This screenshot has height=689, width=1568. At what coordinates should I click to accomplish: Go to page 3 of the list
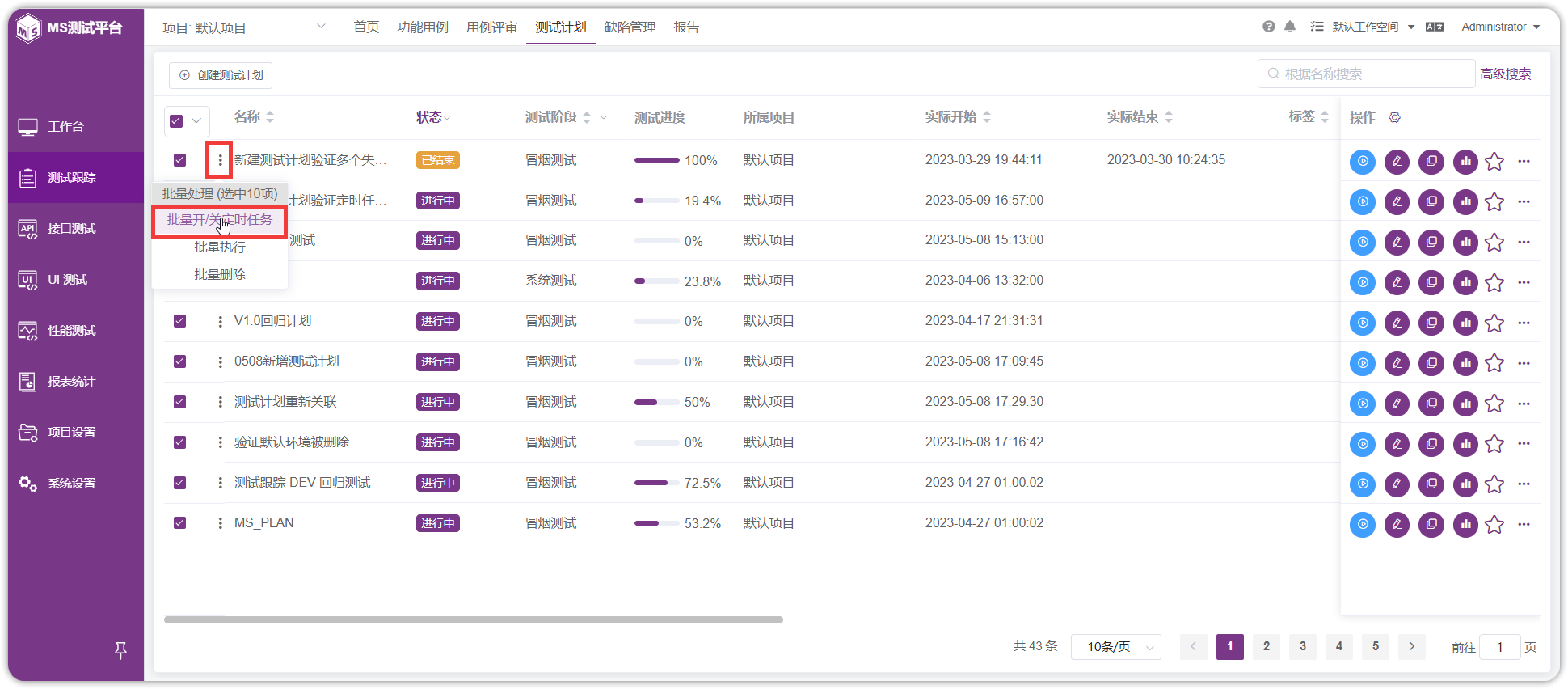[x=1303, y=647]
